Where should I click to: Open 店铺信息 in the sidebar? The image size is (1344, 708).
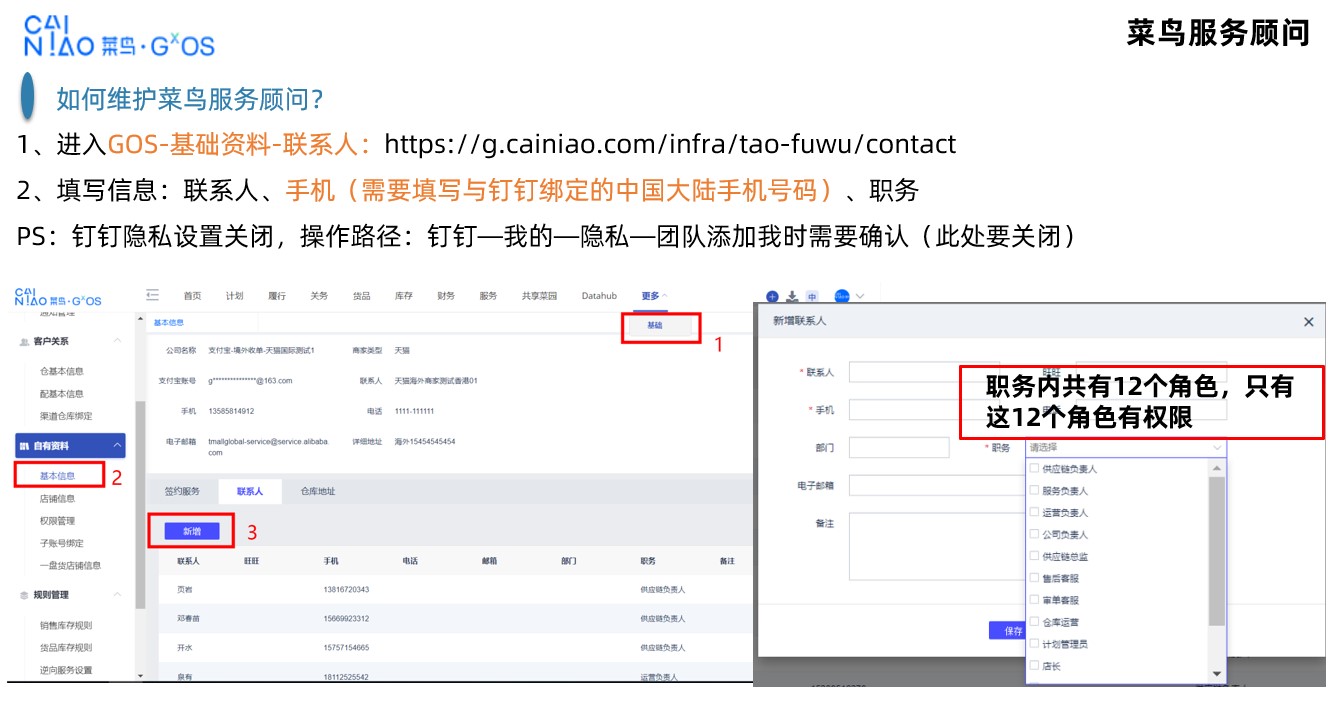pos(57,498)
